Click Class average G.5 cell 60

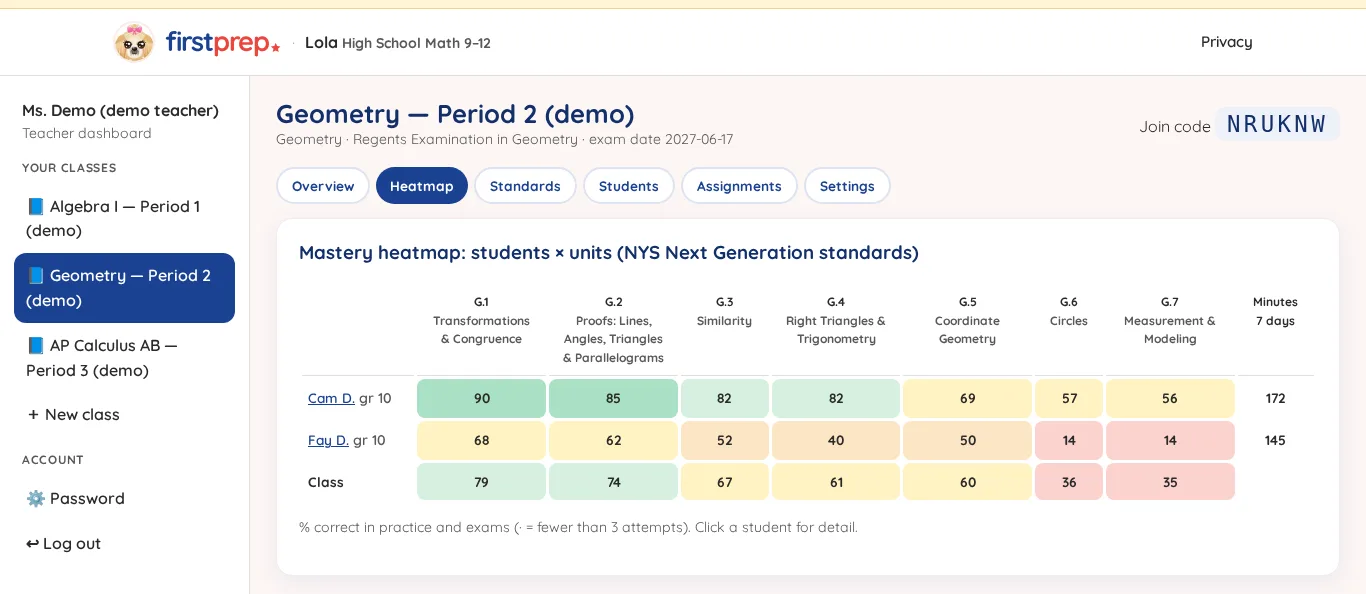click(x=968, y=482)
